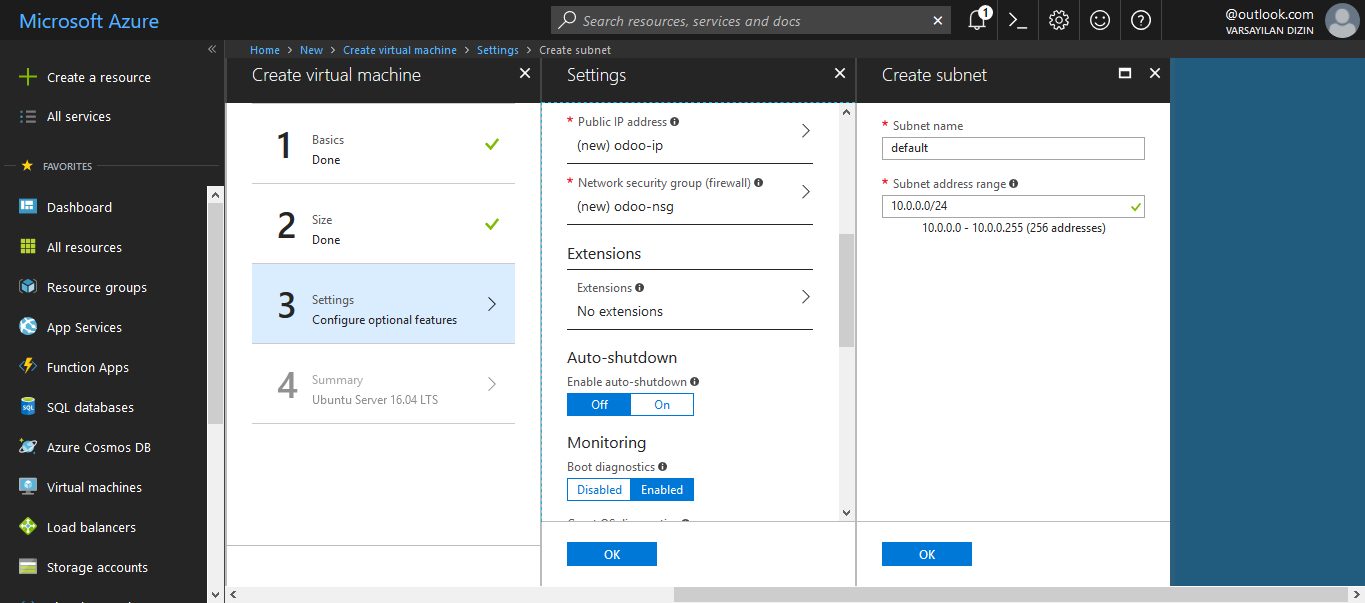Click the Create virtual machine breadcrumb link
This screenshot has height=603, width=1365.
[399, 50]
